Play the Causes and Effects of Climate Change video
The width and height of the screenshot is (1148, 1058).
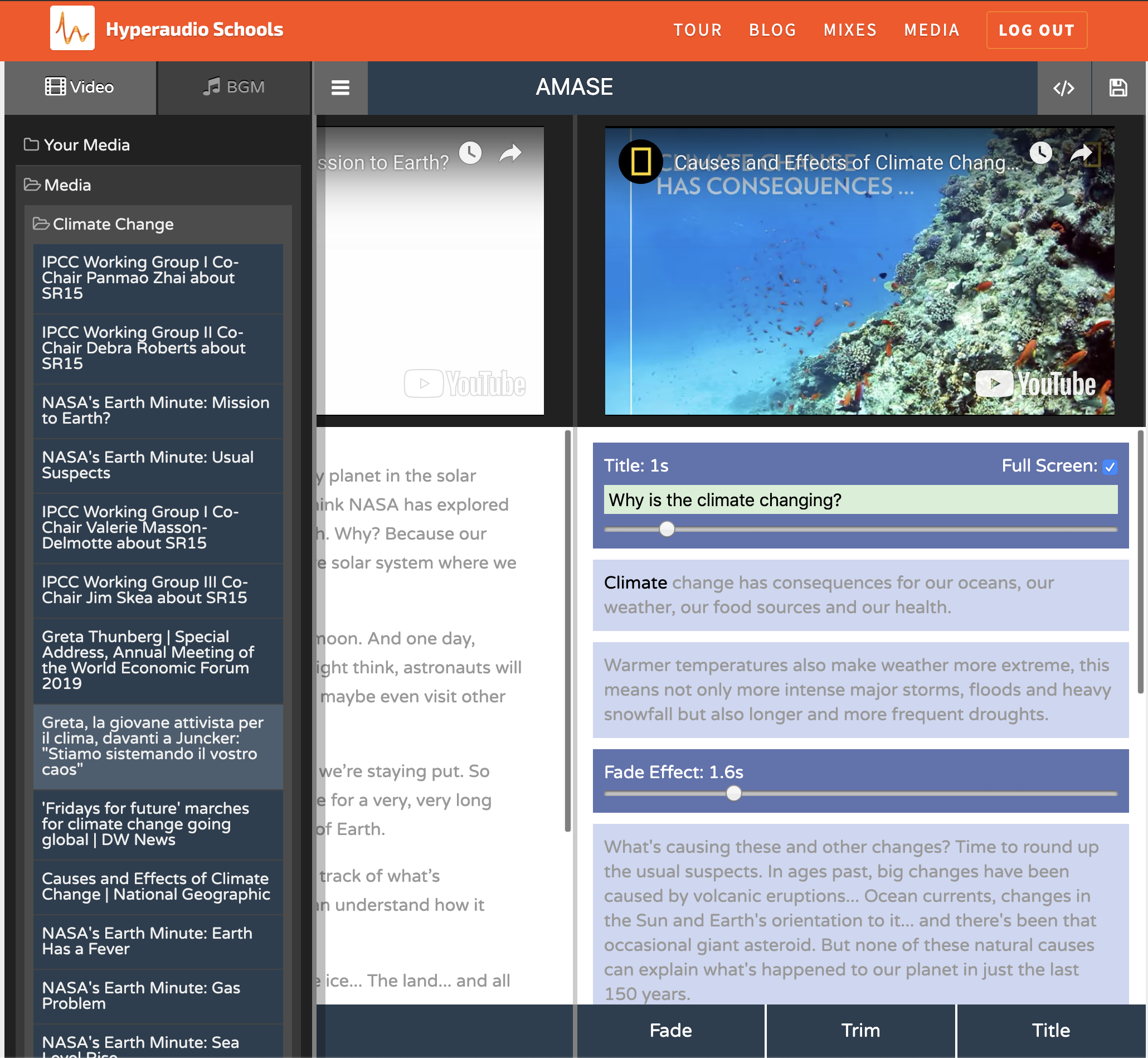(x=859, y=271)
